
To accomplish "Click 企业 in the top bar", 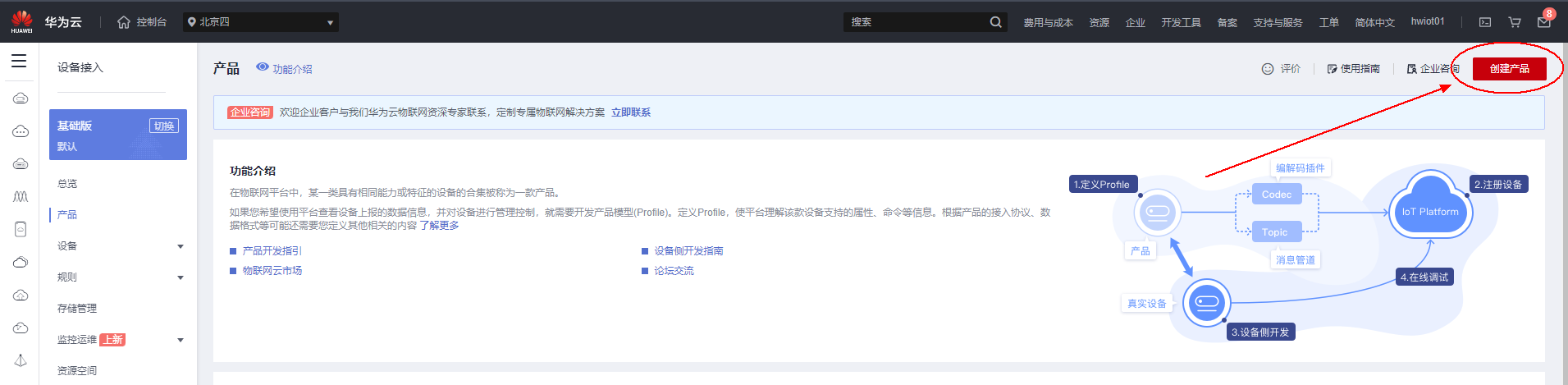I will tap(1135, 23).
